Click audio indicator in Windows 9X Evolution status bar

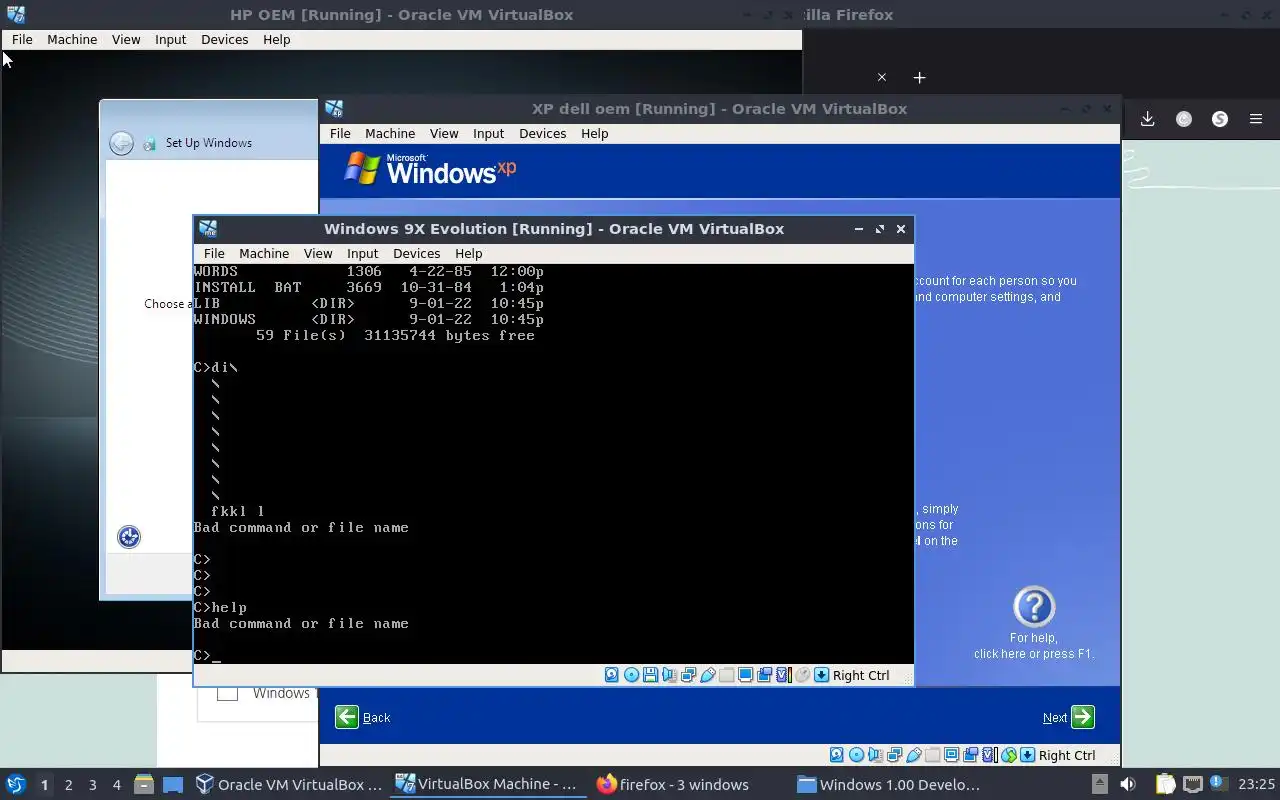click(667, 675)
